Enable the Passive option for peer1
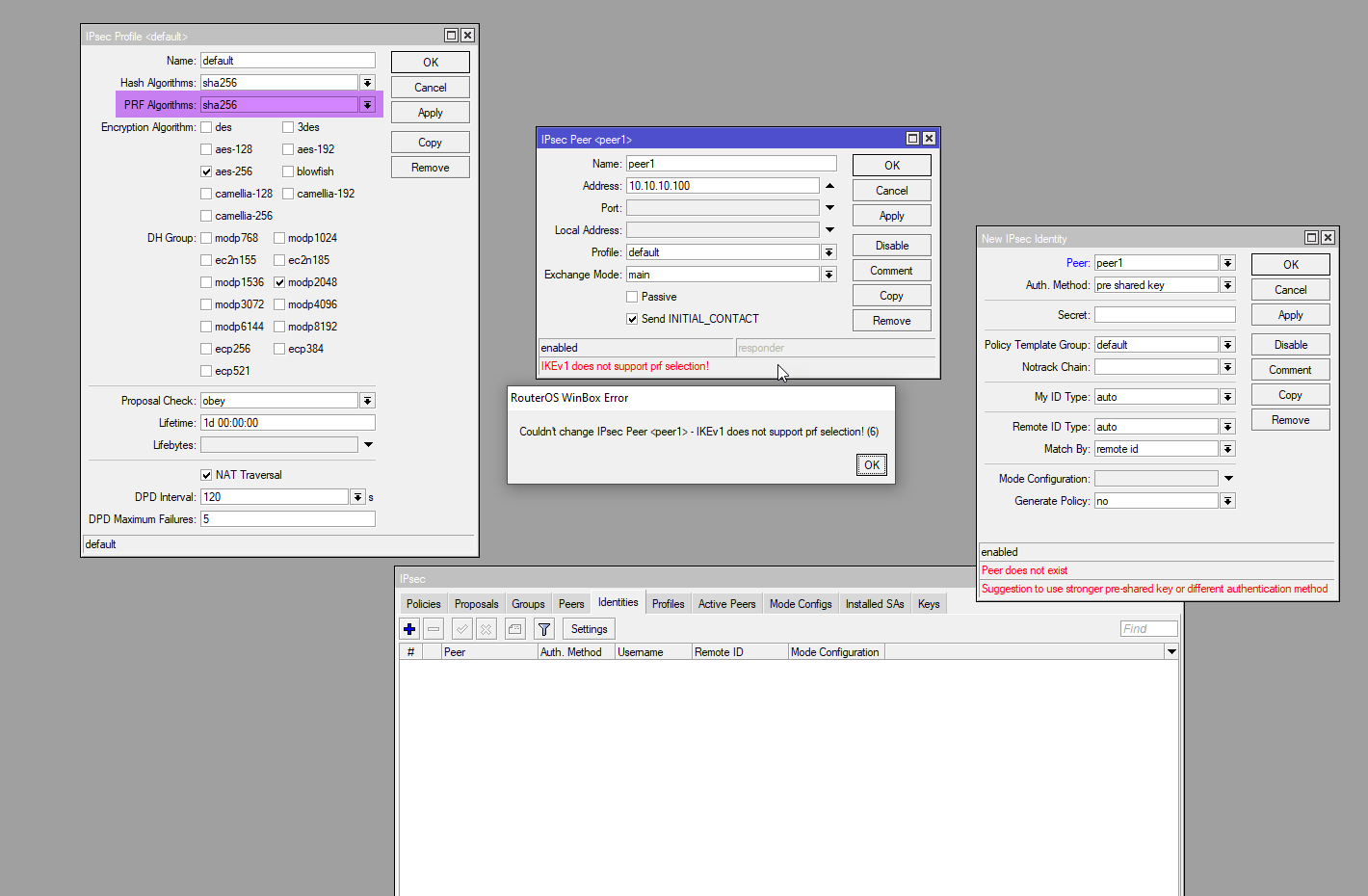 pyautogui.click(x=632, y=297)
